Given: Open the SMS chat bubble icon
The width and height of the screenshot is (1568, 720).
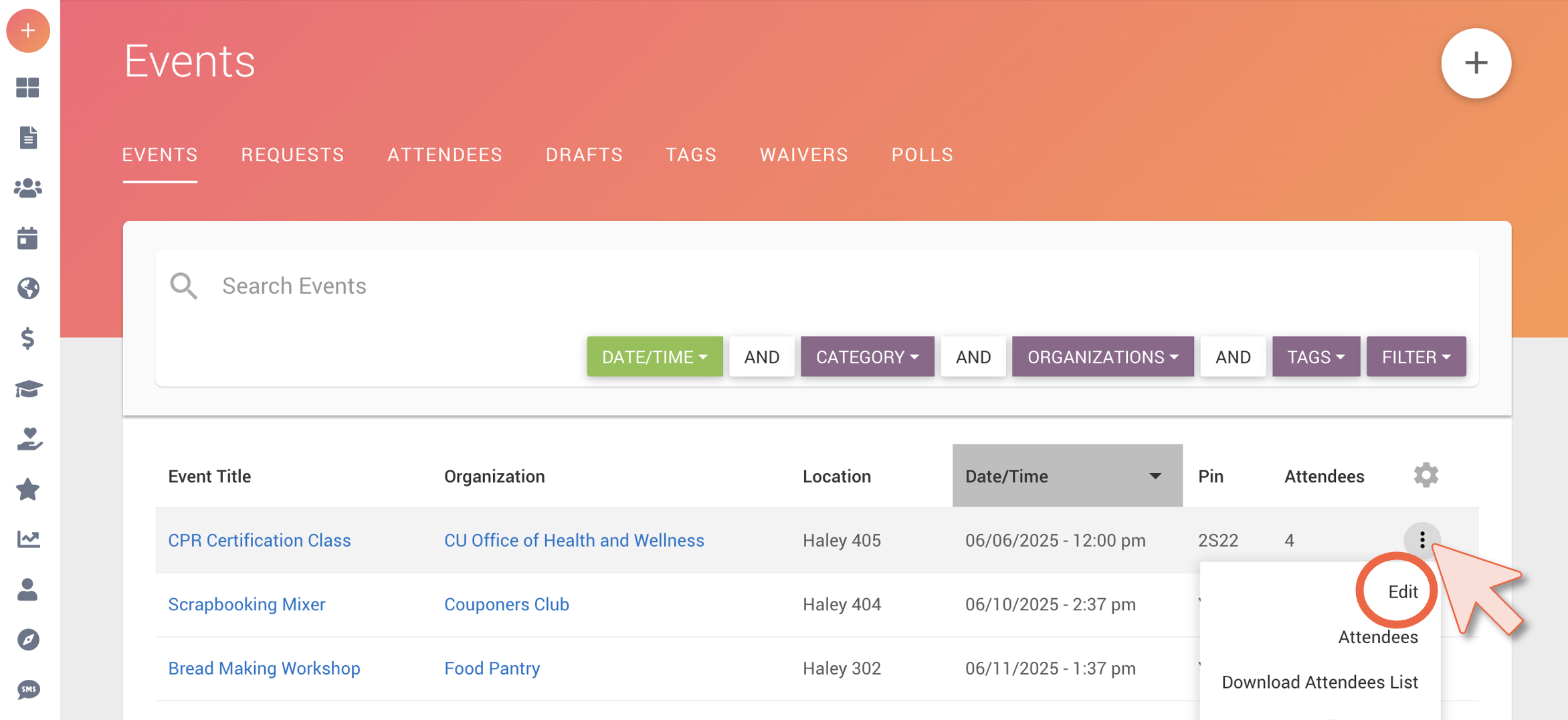Looking at the screenshot, I should (x=28, y=690).
